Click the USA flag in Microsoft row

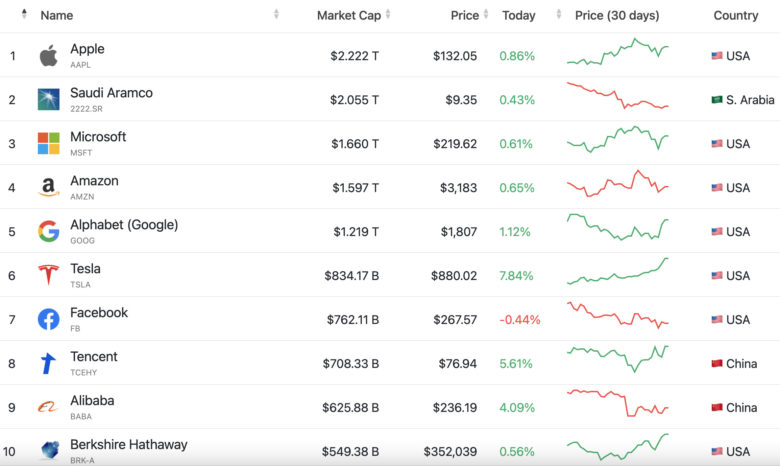click(717, 144)
